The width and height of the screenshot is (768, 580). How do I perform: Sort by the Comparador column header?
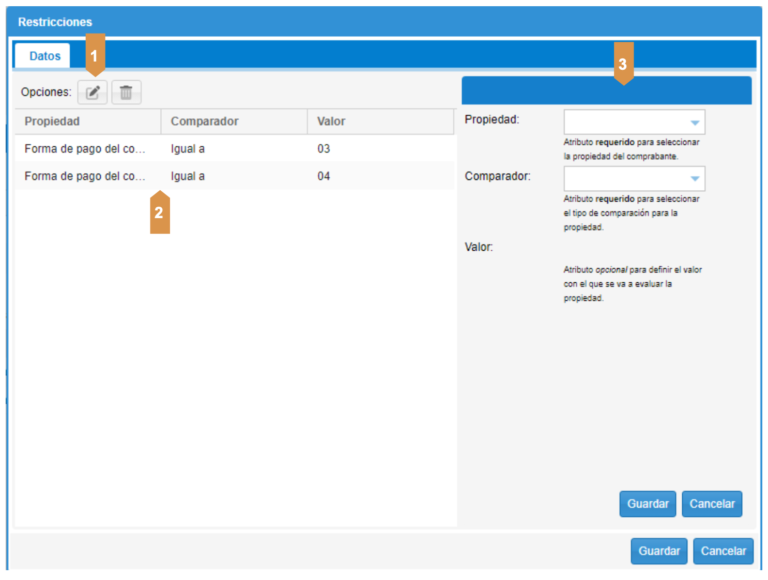(233, 122)
